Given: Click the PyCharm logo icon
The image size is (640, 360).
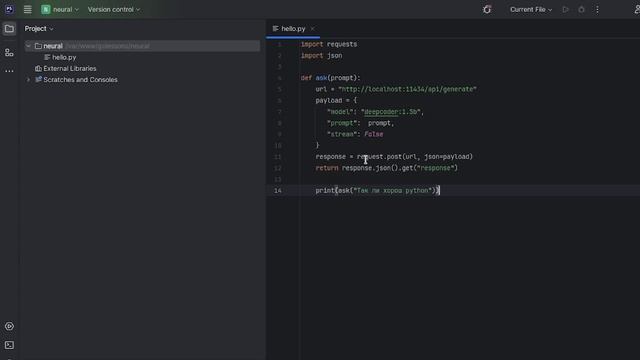Looking at the screenshot, I should tap(9, 9).
